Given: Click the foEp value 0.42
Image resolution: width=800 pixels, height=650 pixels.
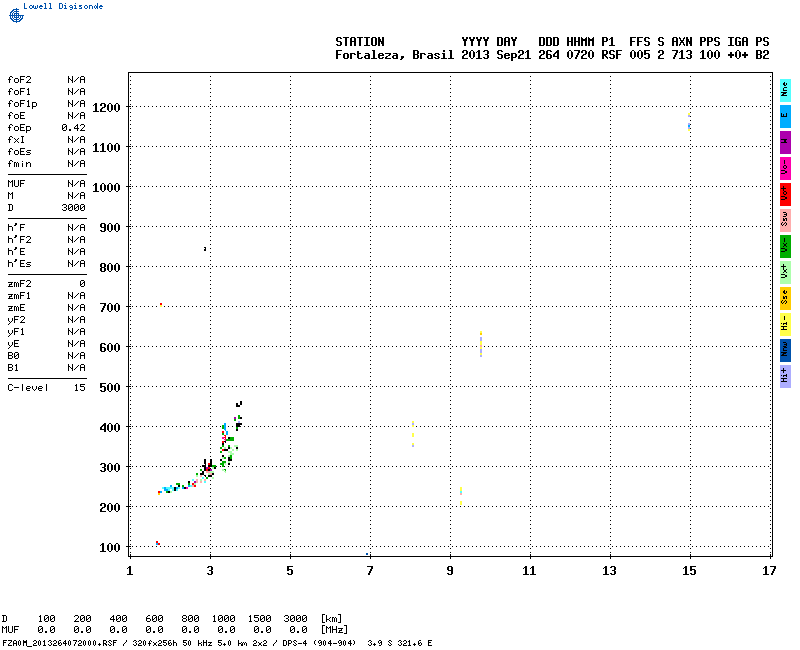Looking at the screenshot, I should 73,128.
